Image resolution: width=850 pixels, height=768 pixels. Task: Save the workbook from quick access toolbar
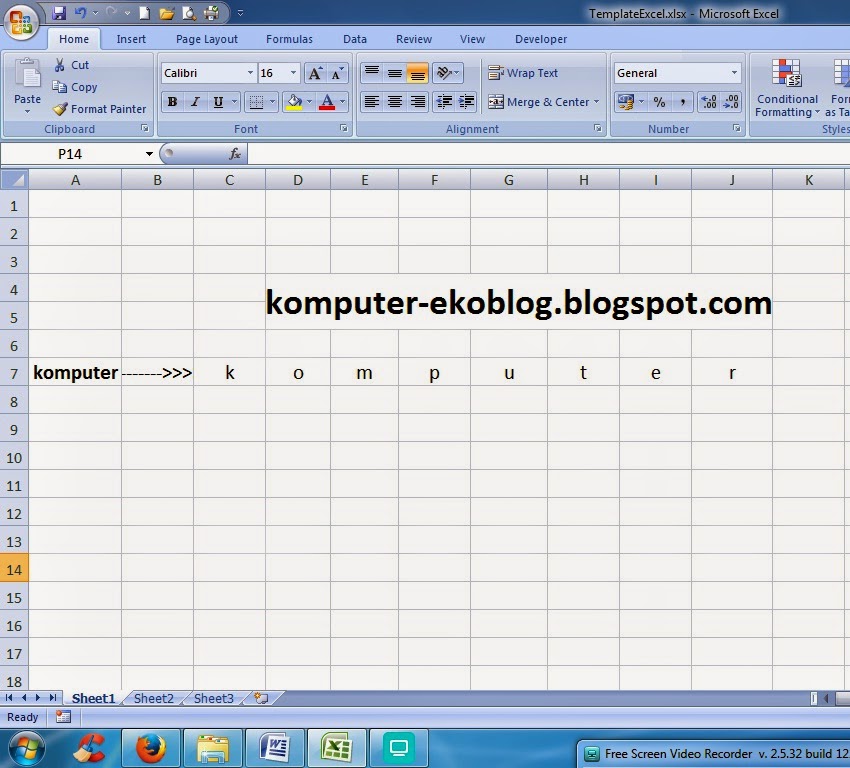(58, 13)
